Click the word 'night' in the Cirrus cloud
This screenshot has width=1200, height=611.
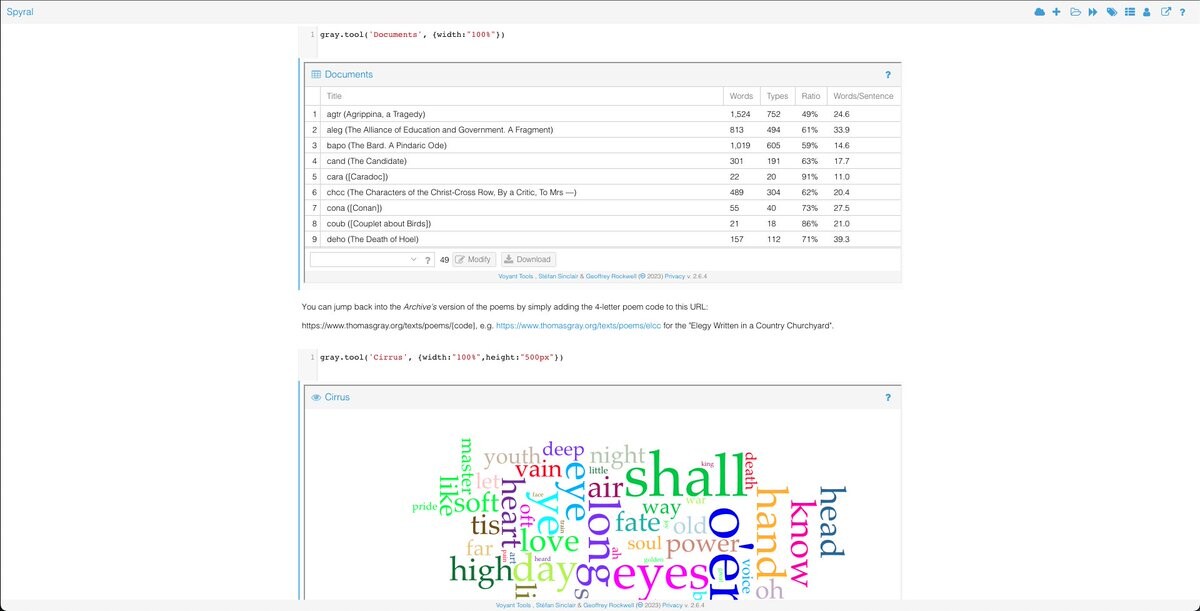click(x=617, y=458)
